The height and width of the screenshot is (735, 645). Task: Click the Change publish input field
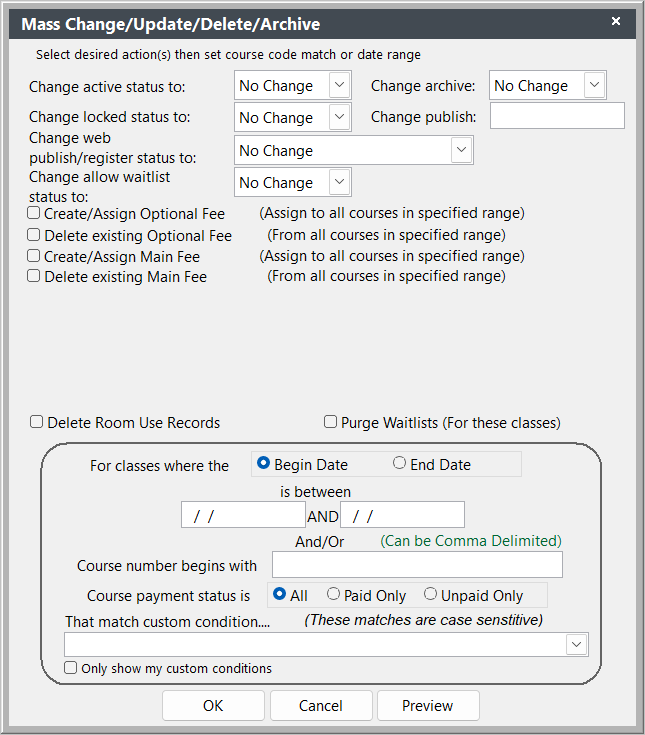(557, 116)
